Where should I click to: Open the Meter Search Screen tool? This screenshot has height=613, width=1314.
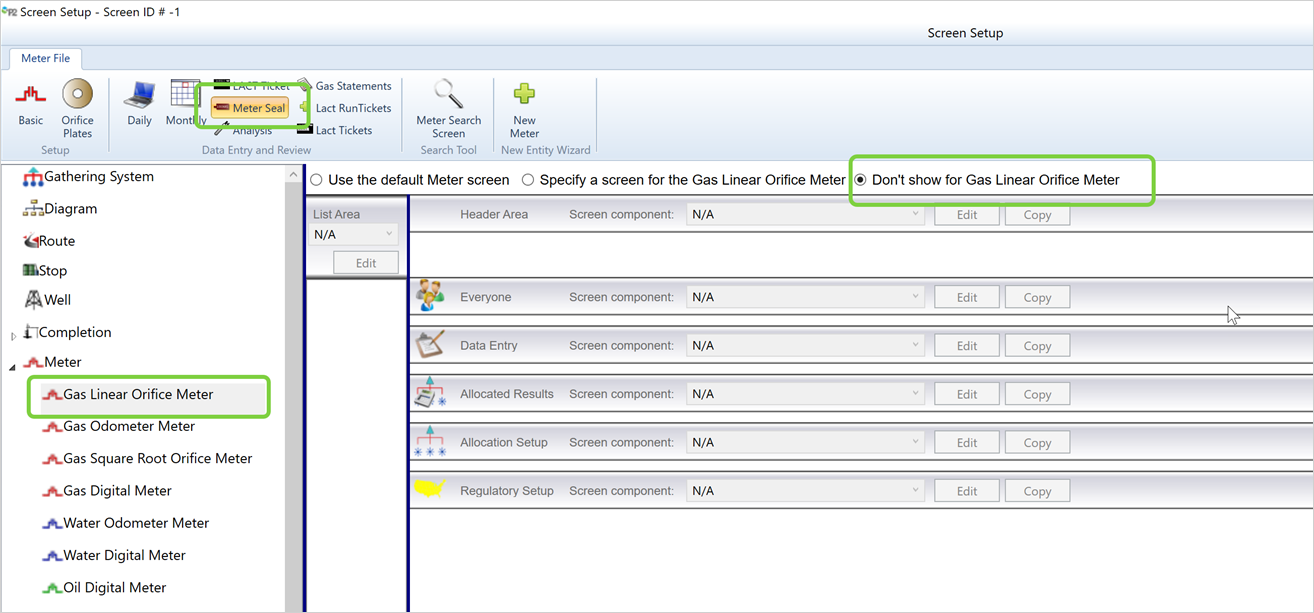448,108
